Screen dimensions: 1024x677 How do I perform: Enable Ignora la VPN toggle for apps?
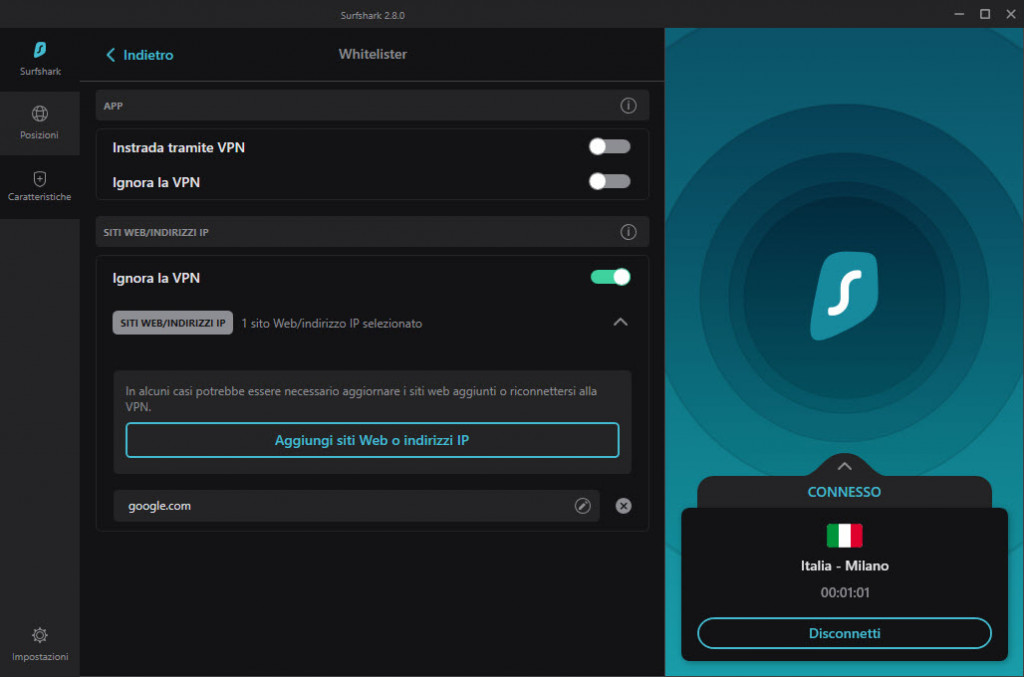(609, 181)
